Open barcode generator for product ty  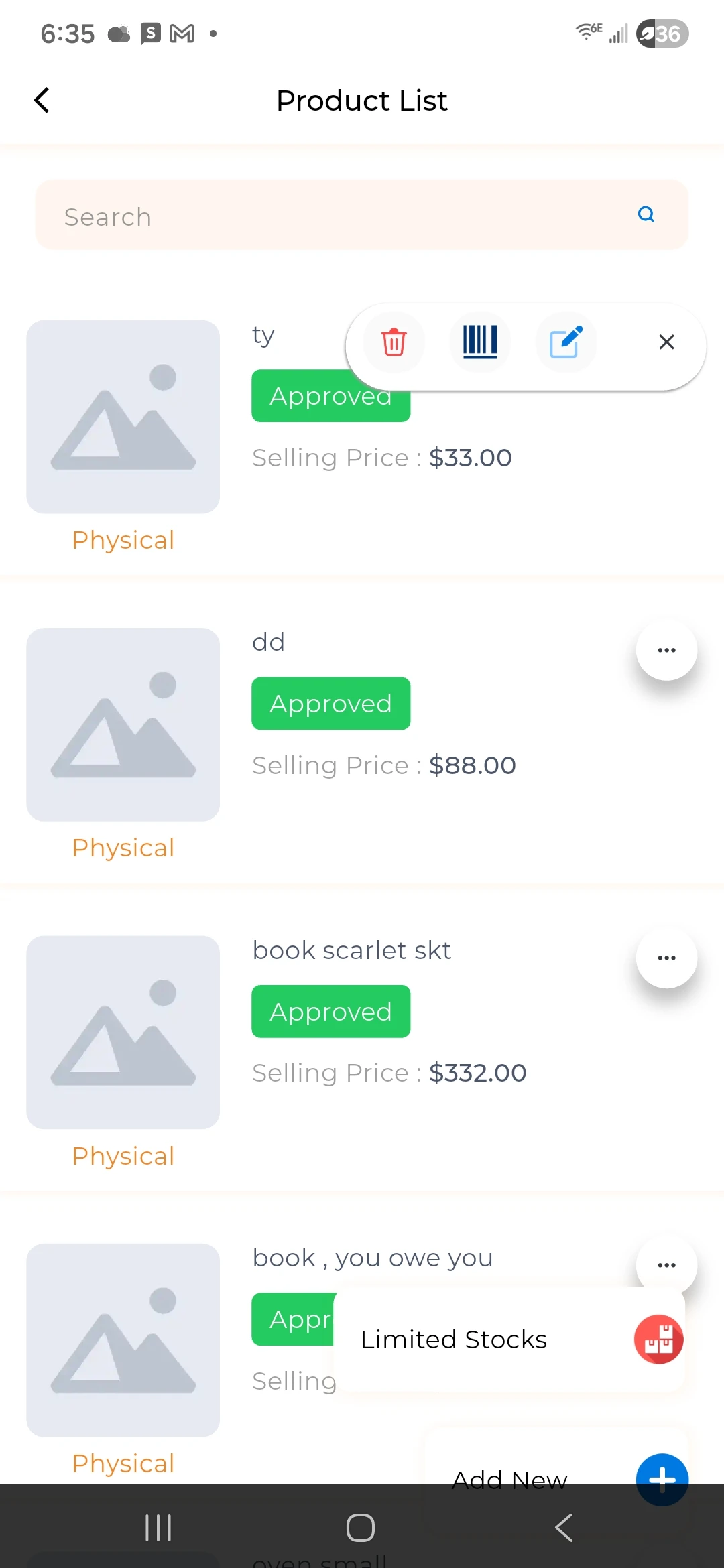click(x=480, y=342)
